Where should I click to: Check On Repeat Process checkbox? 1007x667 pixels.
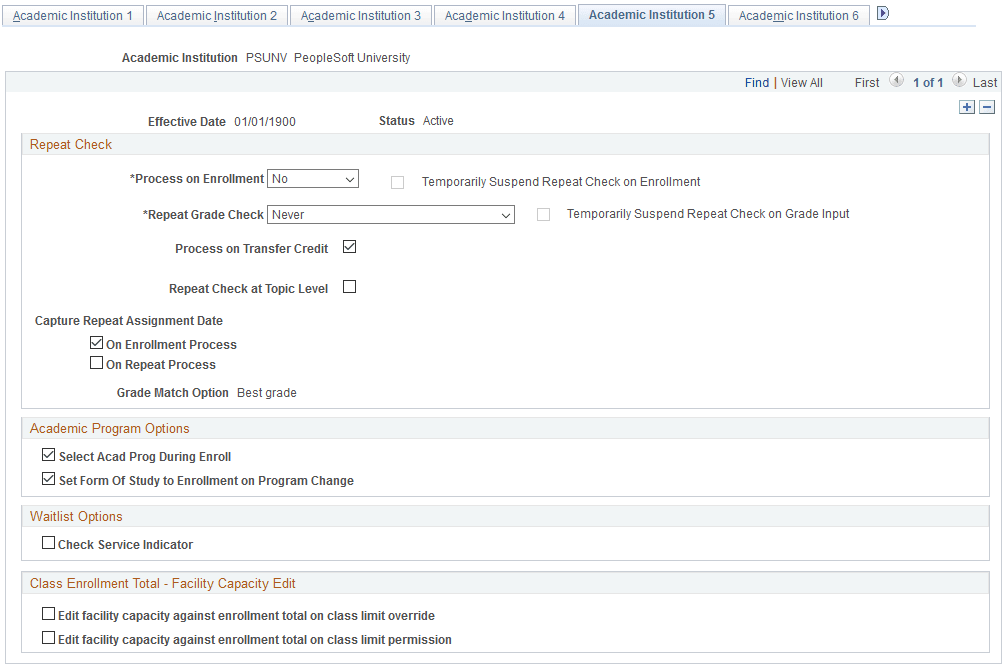coord(96,363)
